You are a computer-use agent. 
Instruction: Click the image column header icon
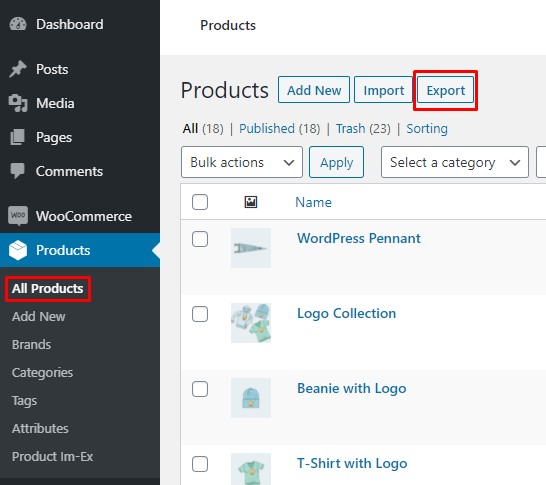pos(251,202)
